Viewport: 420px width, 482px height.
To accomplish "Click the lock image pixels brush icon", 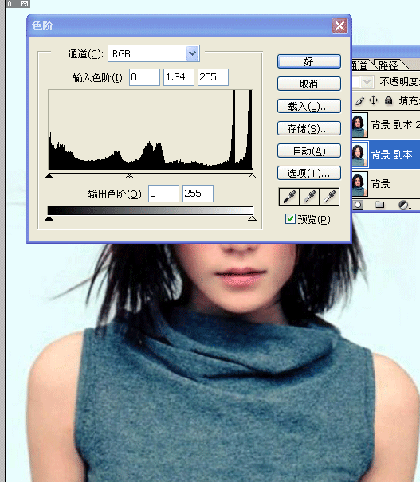I will [360, 100].
